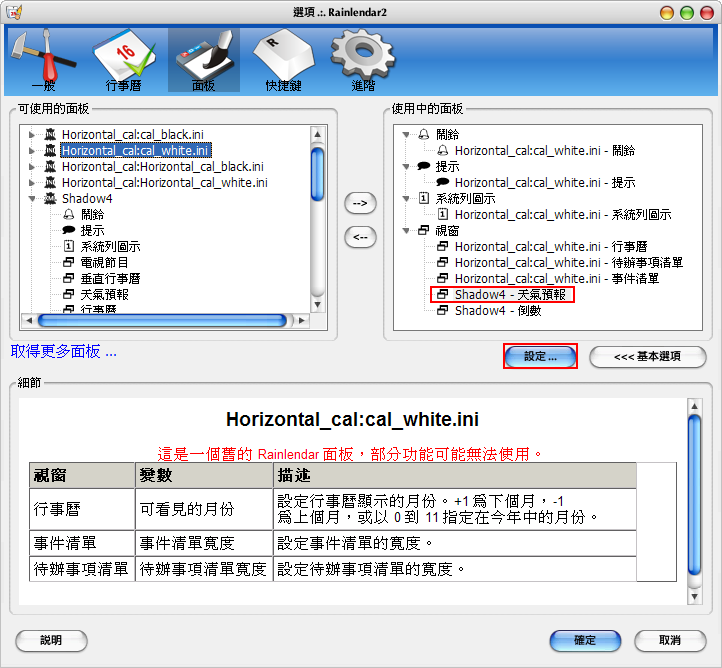Expand Horizontal_cal:cal_black.ini in available skins
The width and height of the screenshot is (722, 668).
[x=32, y=135]
